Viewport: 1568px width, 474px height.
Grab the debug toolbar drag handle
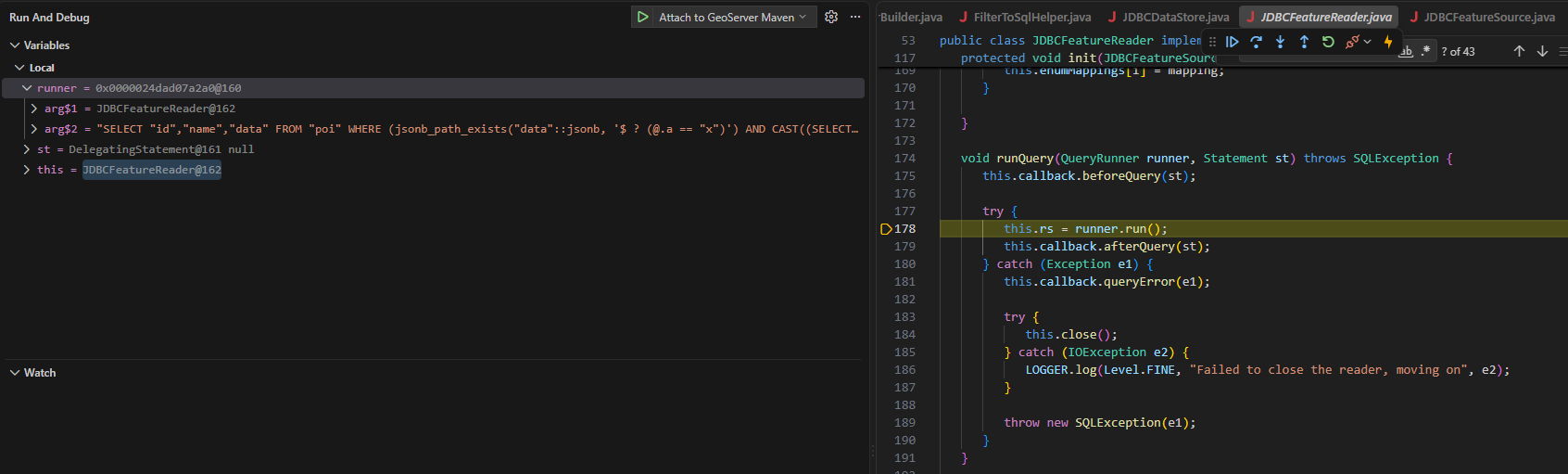(x=1212, y=42)
